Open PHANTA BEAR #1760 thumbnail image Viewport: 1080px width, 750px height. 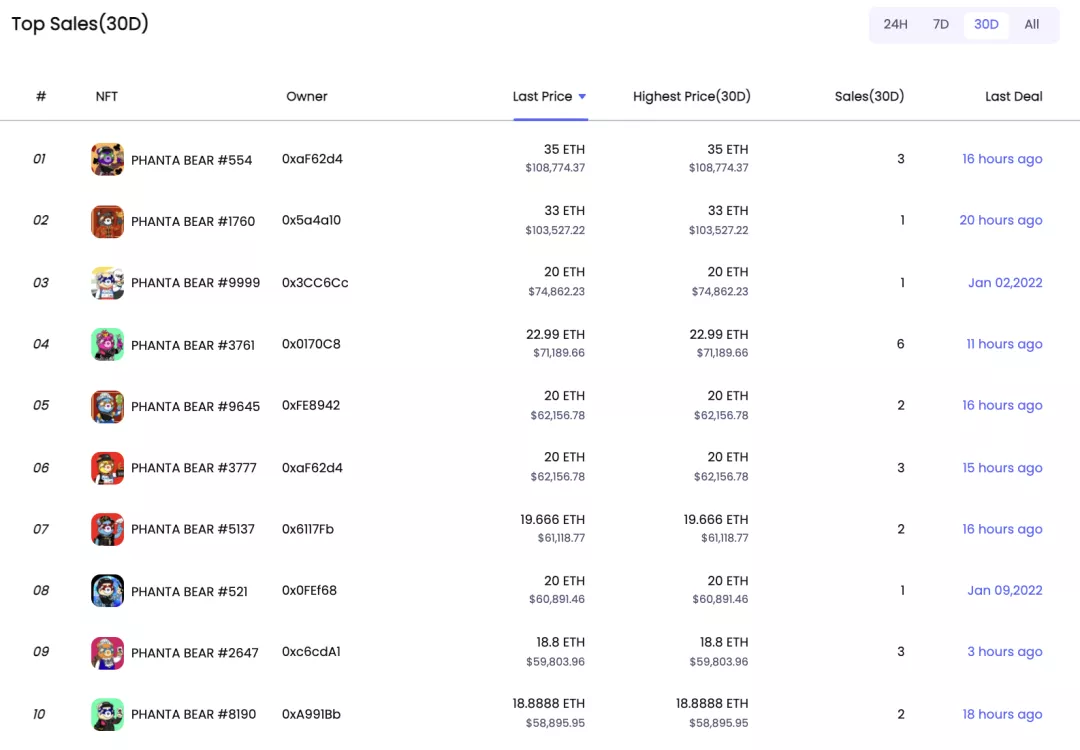[x=107, y=221]
